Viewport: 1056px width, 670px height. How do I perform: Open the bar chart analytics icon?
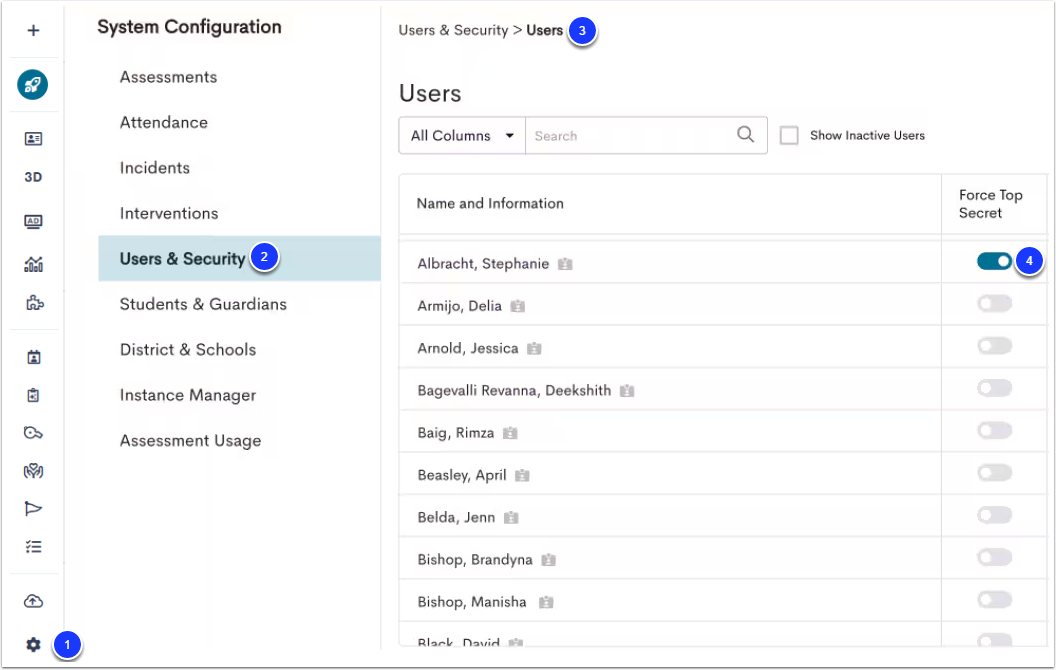click(33, 265)
